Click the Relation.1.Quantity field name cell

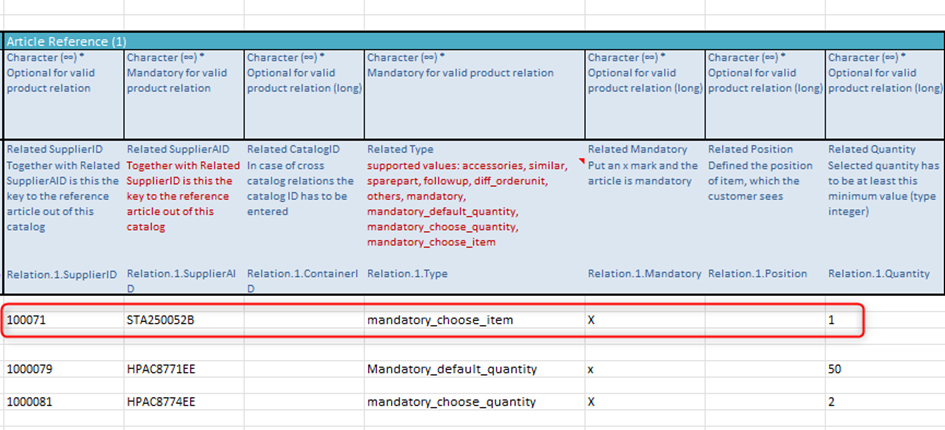[x=878, y=273]
